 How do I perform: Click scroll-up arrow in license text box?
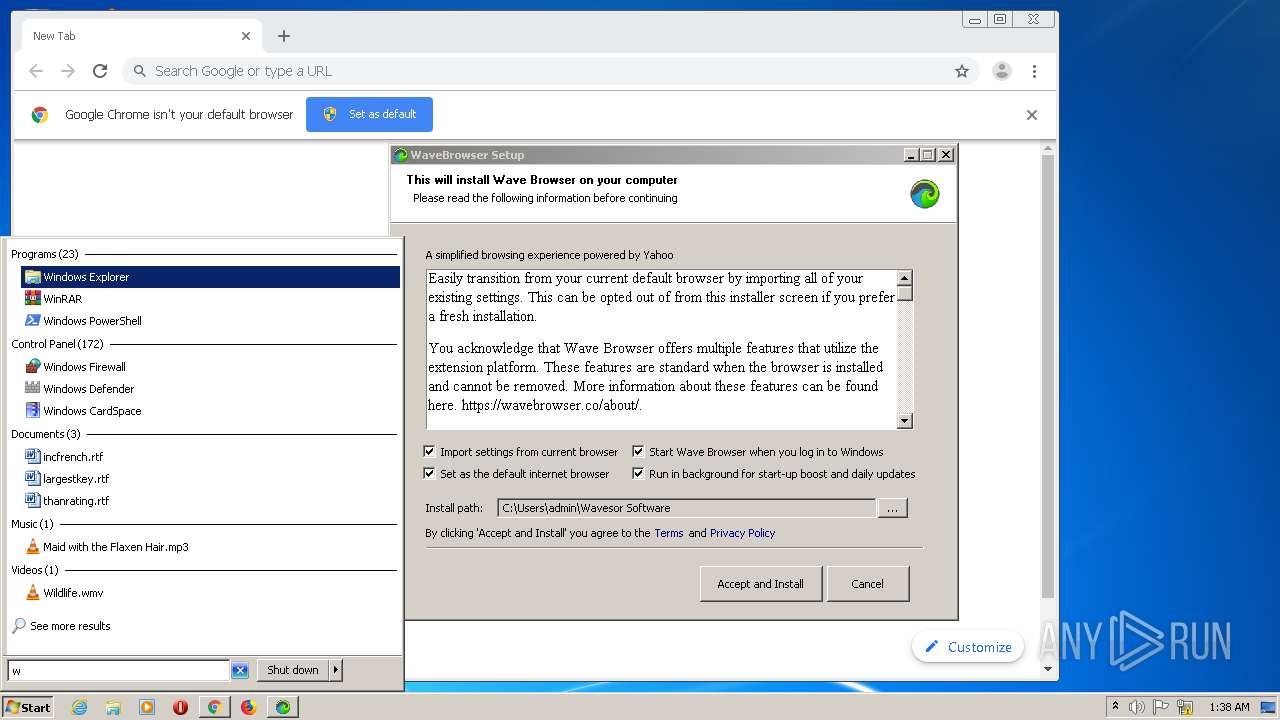[905, 278]
